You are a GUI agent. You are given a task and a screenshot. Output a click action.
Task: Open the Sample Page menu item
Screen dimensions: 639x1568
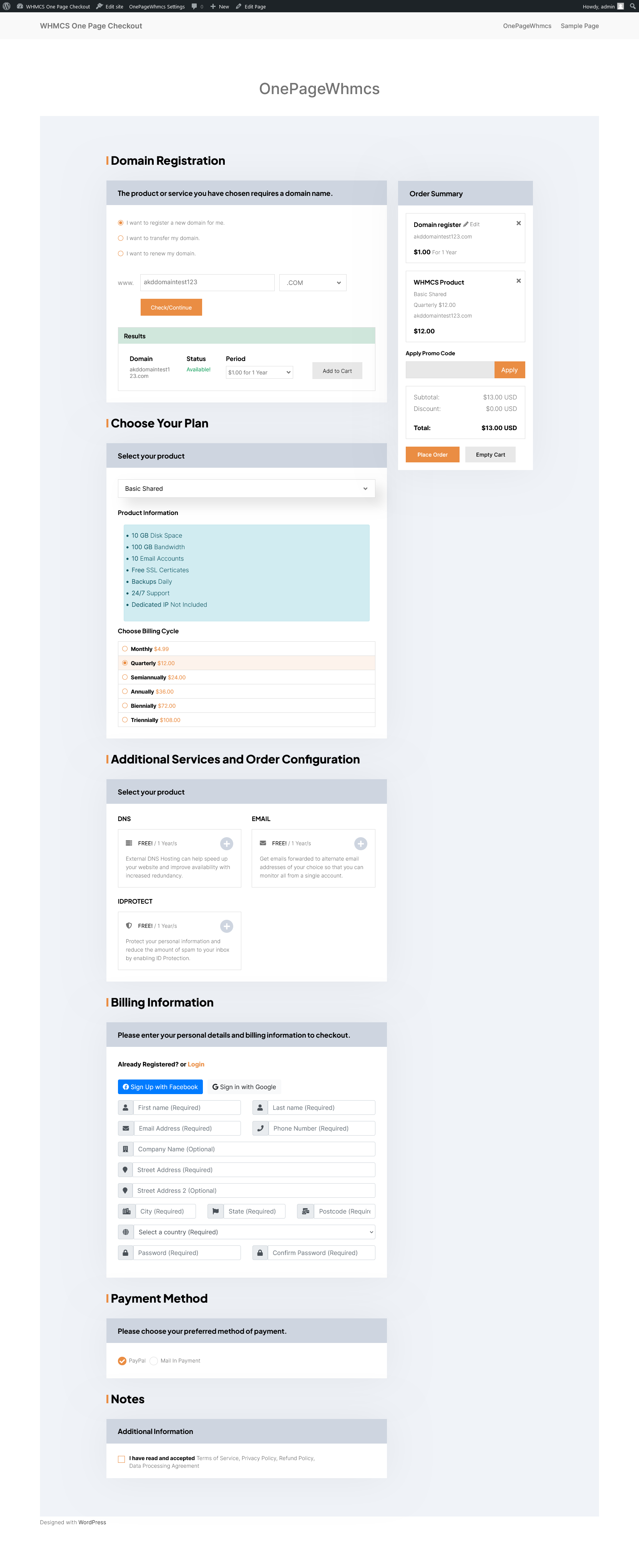579,26
